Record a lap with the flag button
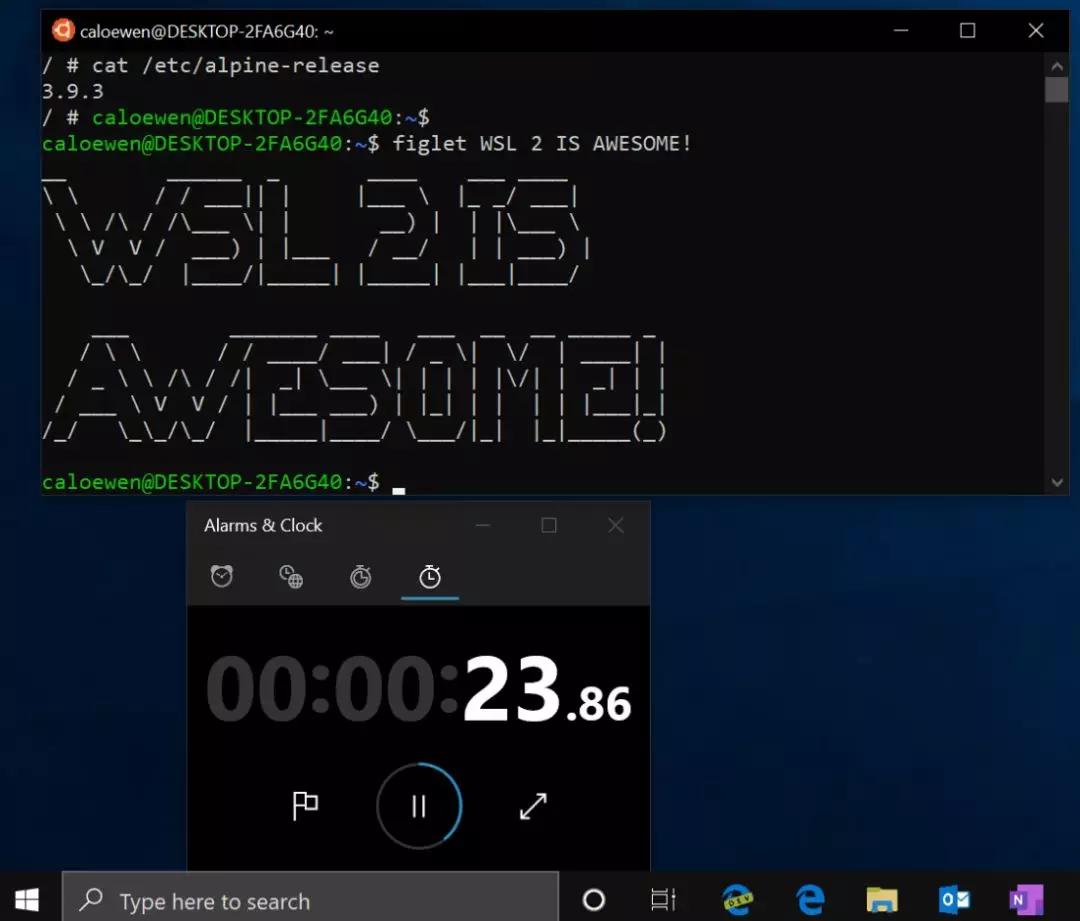Image resolution: width=1080 pixels, height=921 pixels. click(305, 806)
